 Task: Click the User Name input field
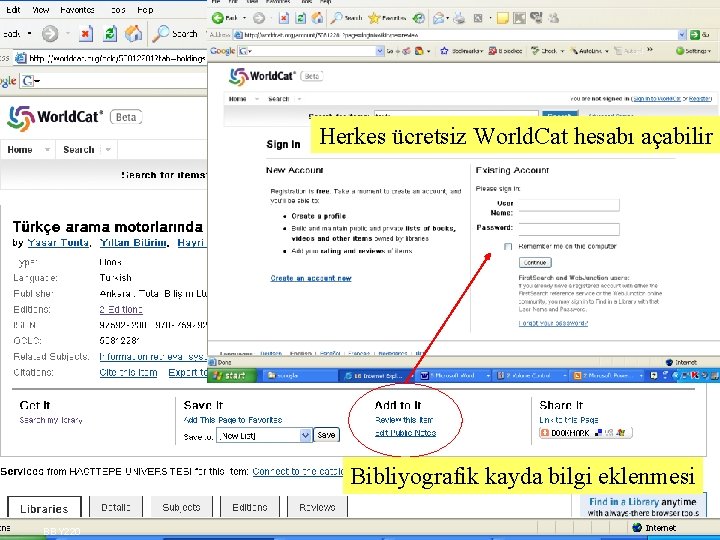pos(569,205)
